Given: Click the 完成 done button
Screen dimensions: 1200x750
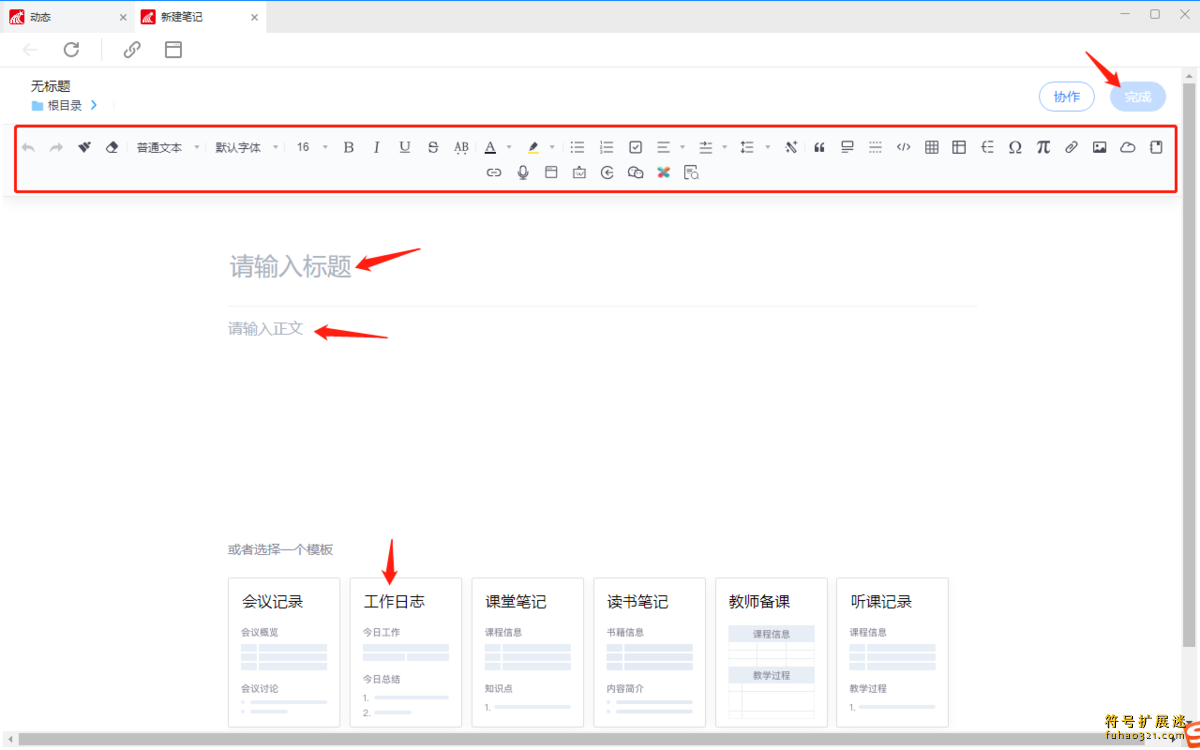Looking at the screenshot, I should (1138, 96).
